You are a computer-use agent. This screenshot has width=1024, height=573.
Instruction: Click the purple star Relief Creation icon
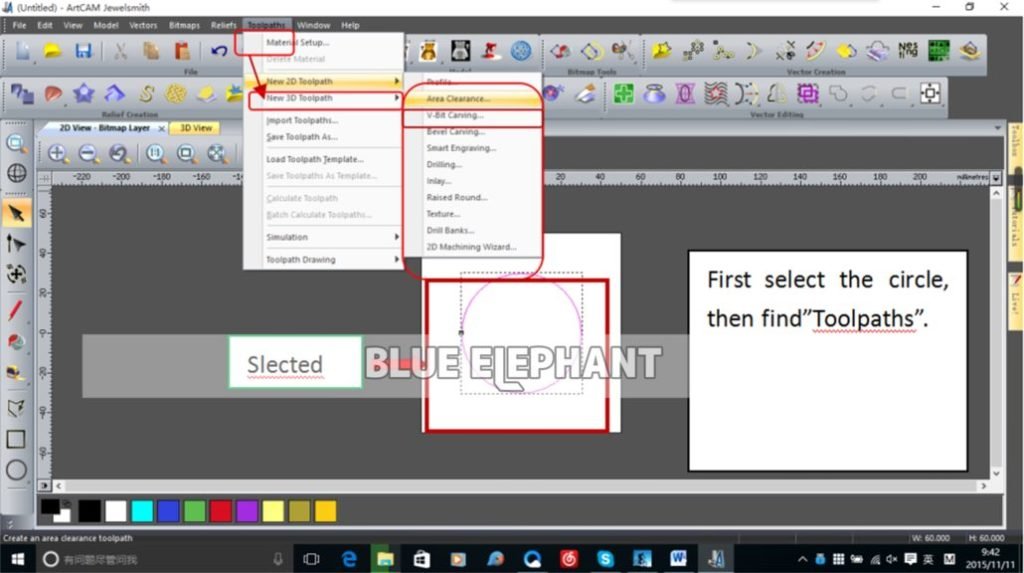[x=84, y=94]
